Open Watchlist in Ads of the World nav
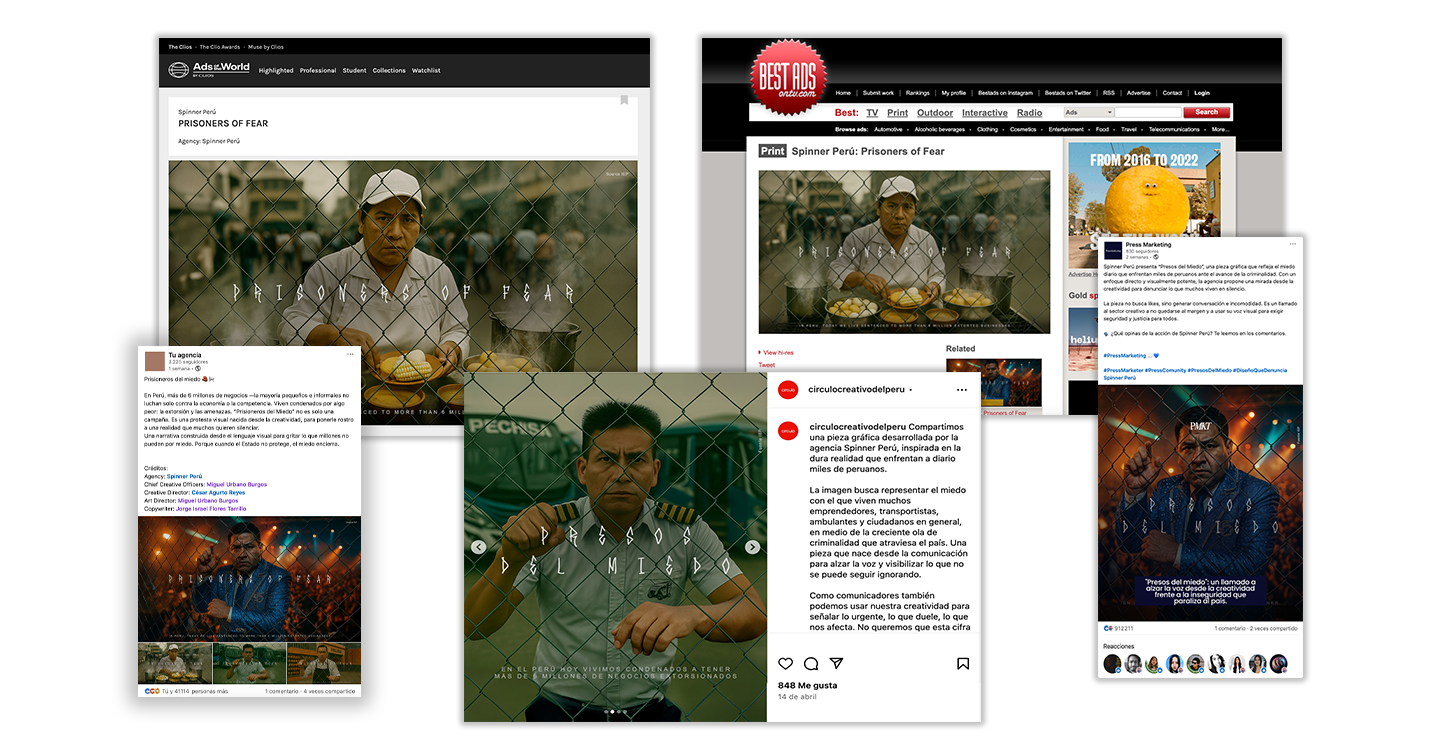 coord(426,71)
